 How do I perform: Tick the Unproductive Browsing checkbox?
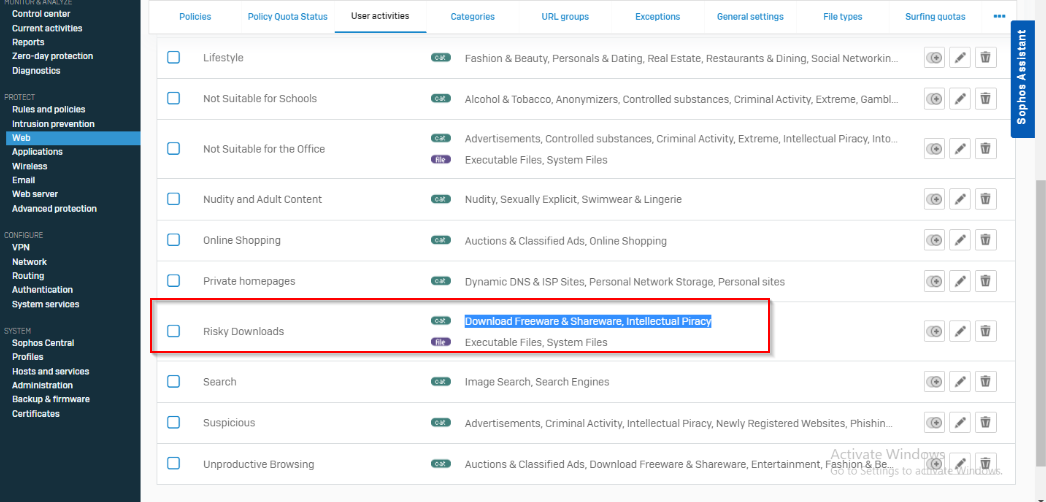pos(173,463)
